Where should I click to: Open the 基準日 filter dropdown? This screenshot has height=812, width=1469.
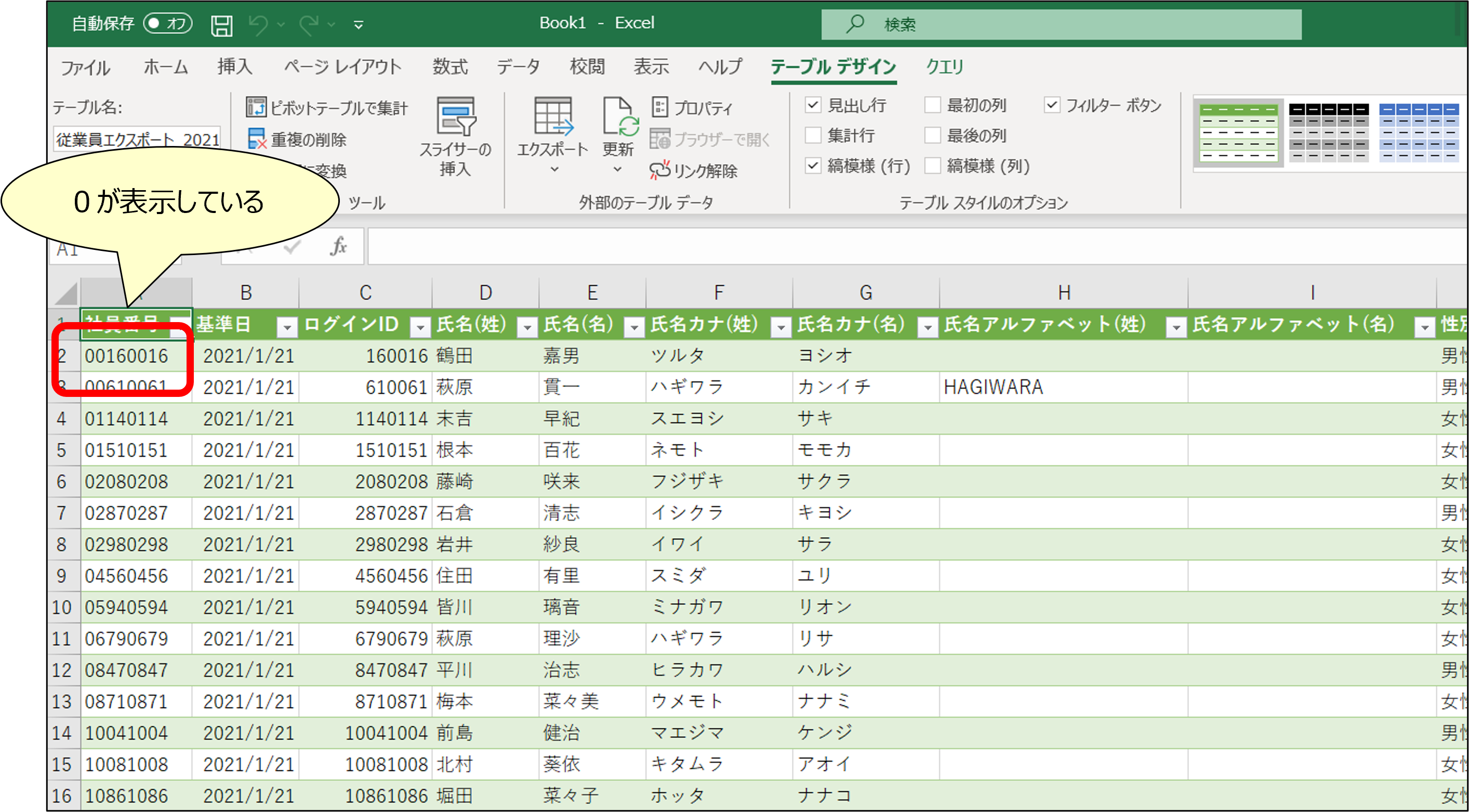(x=287, y=327)
